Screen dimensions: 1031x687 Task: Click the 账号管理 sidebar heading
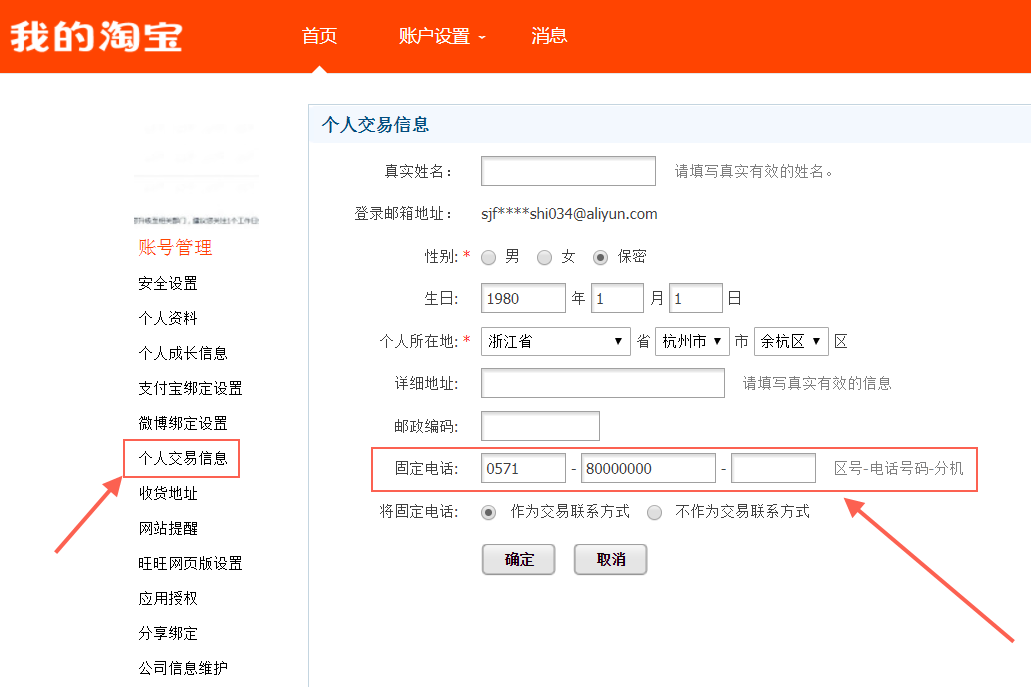click(x=175, y=247)
